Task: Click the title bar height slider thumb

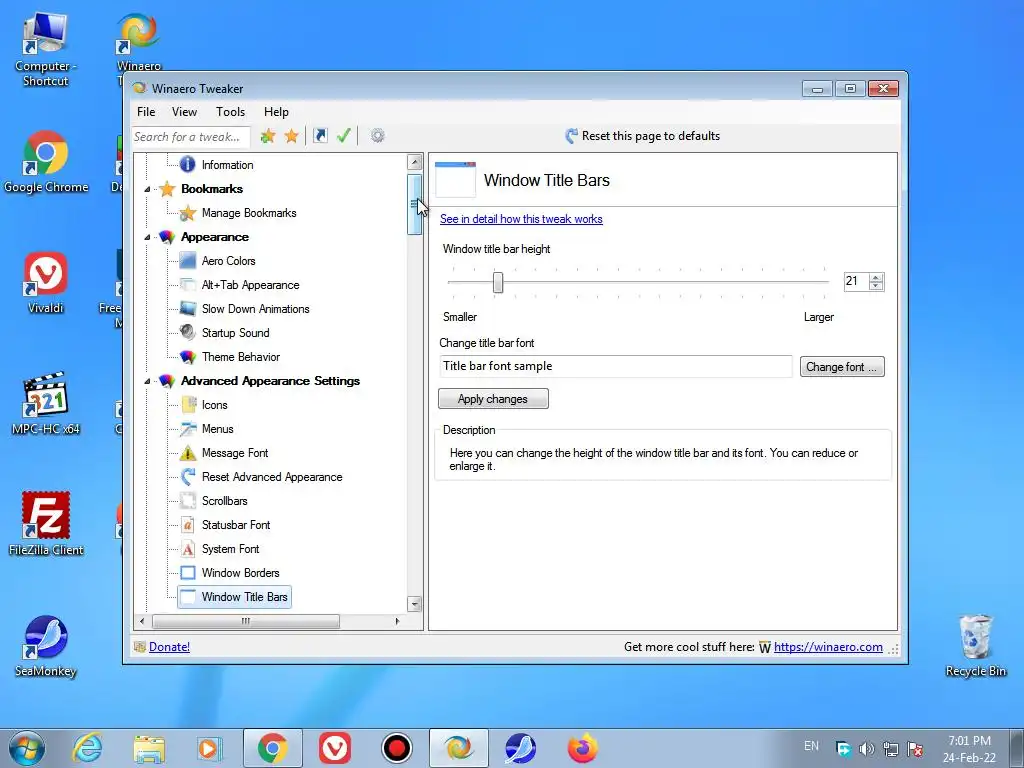Action: (x=498, y=283)
